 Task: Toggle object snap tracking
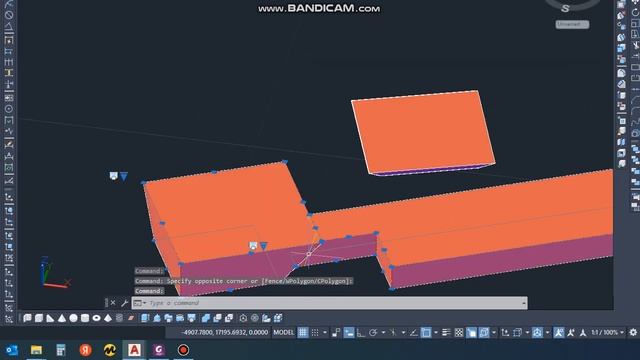tap(413, 333)
